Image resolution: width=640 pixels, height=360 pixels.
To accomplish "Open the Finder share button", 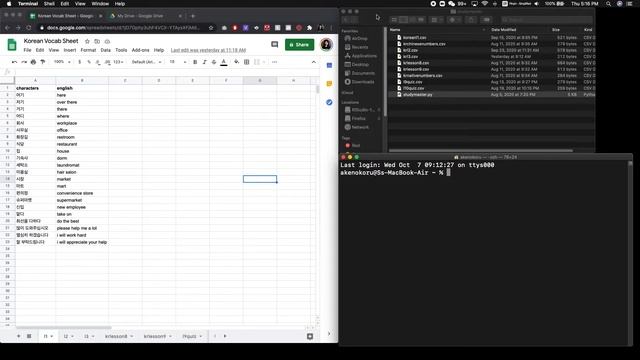I will click(x=471, y=20).
